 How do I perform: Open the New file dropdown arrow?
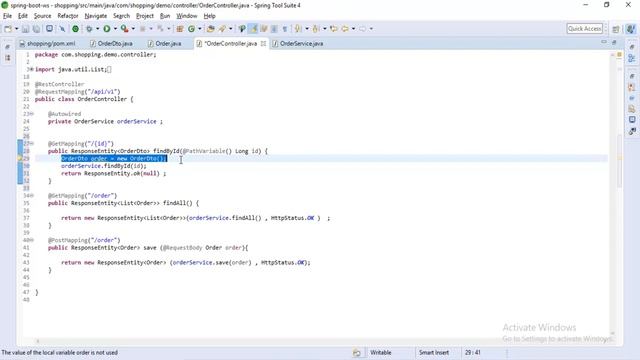click(x=16, y=29)
